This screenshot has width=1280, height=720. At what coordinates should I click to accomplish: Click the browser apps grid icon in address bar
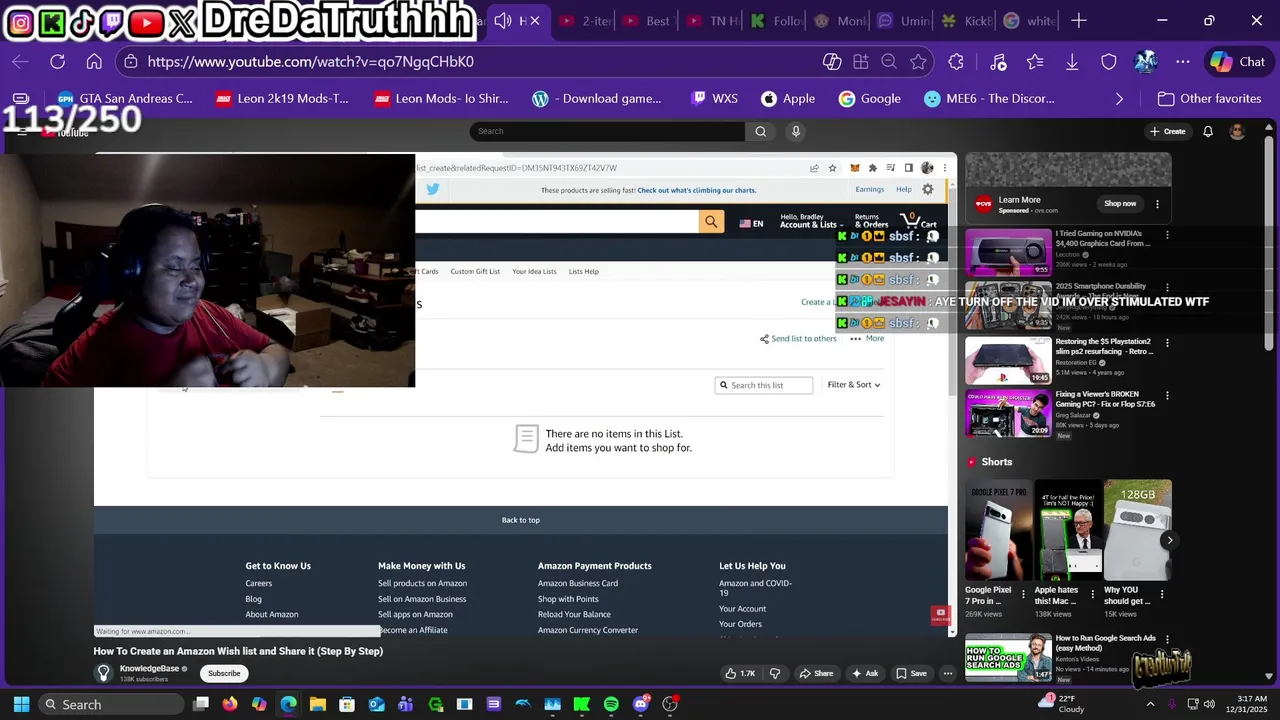click(861, 62)
